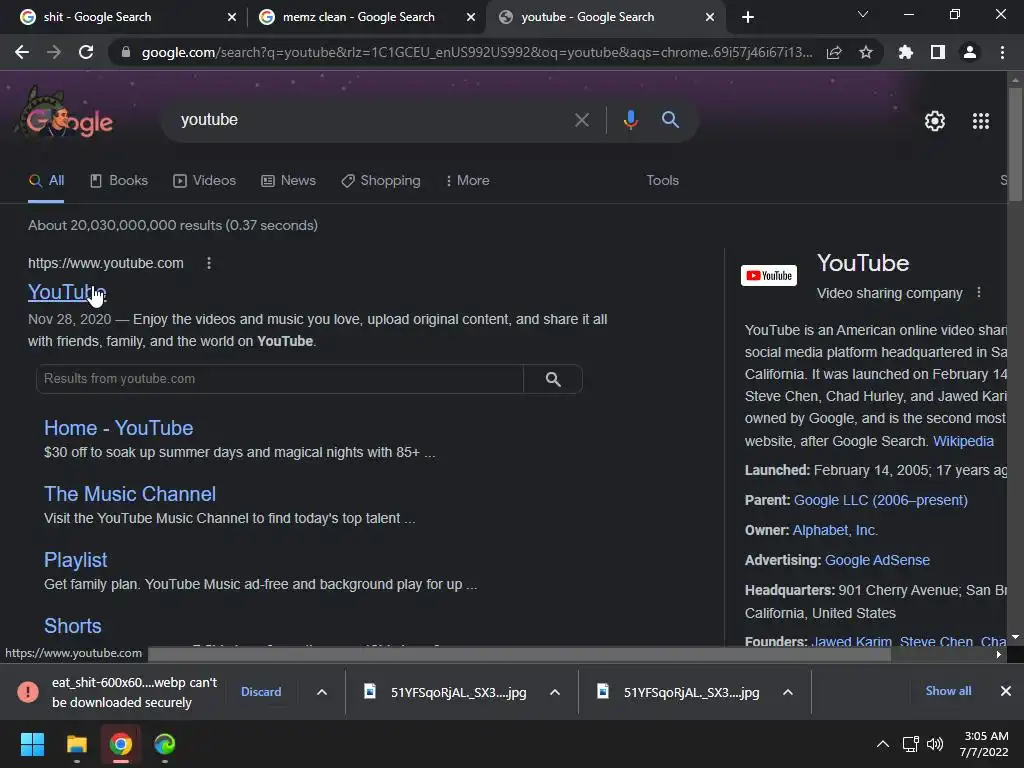
Task: Open the Google AdSense link
Action: (x=877, y=560)
